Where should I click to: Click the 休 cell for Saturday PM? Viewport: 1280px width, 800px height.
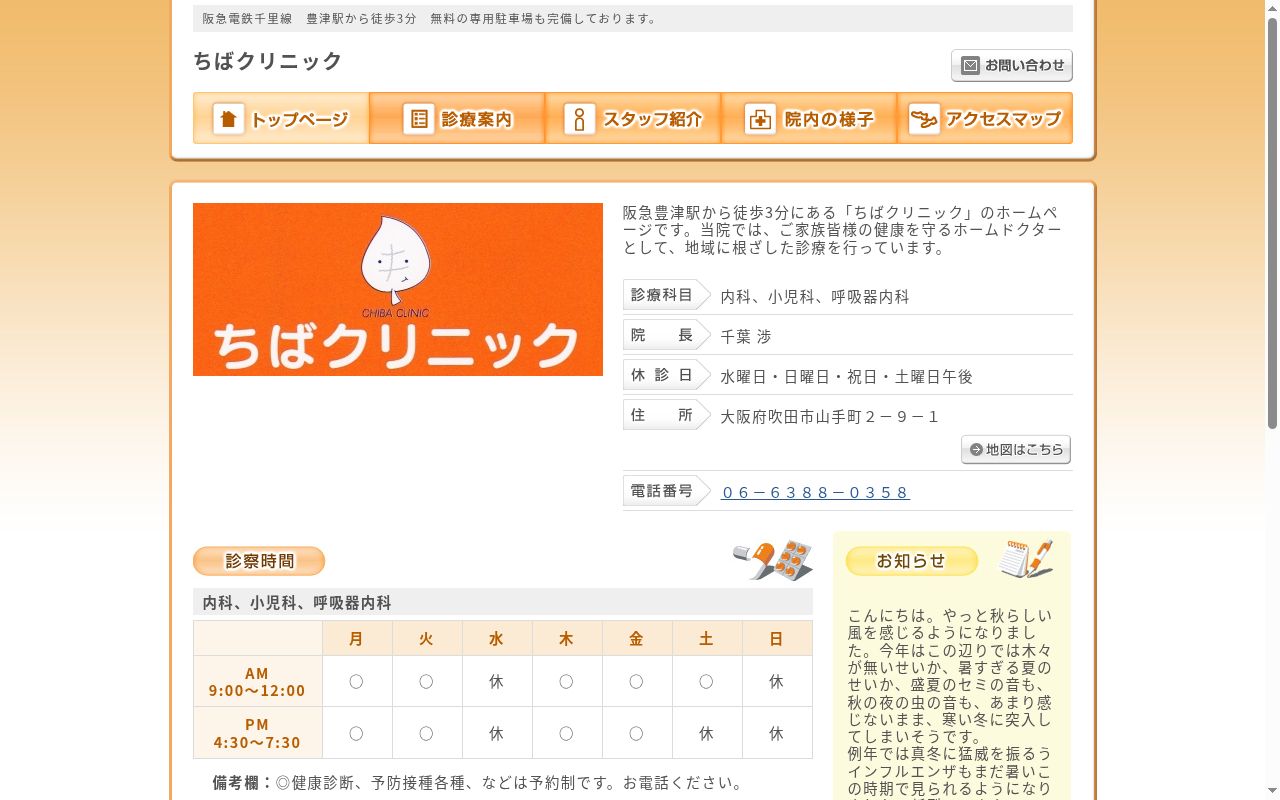[x=707, y=733]
